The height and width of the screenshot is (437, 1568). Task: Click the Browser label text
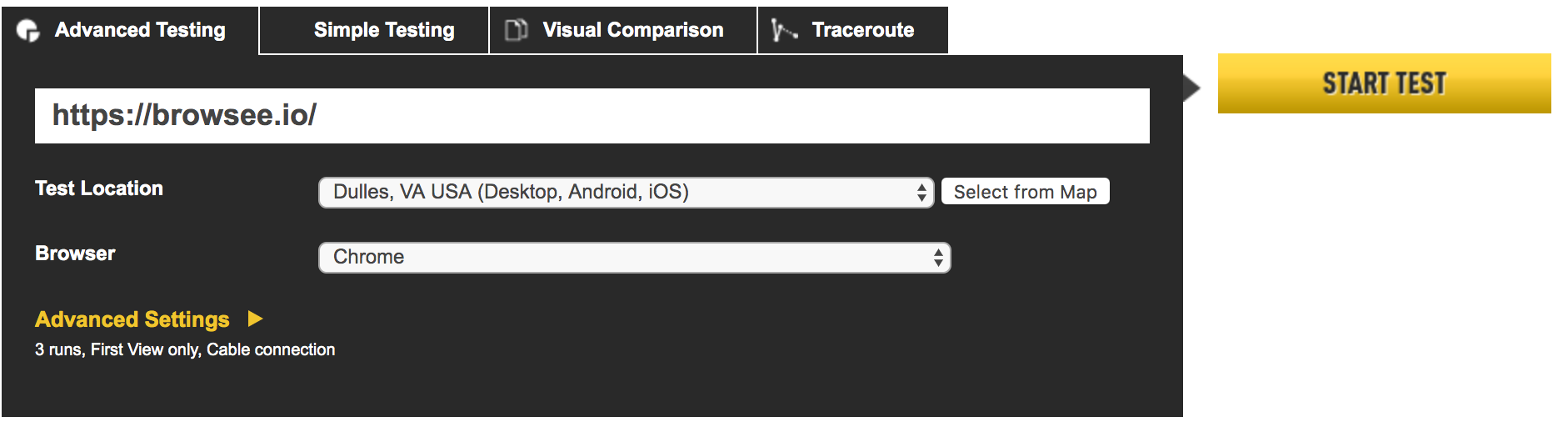(75, 254)
